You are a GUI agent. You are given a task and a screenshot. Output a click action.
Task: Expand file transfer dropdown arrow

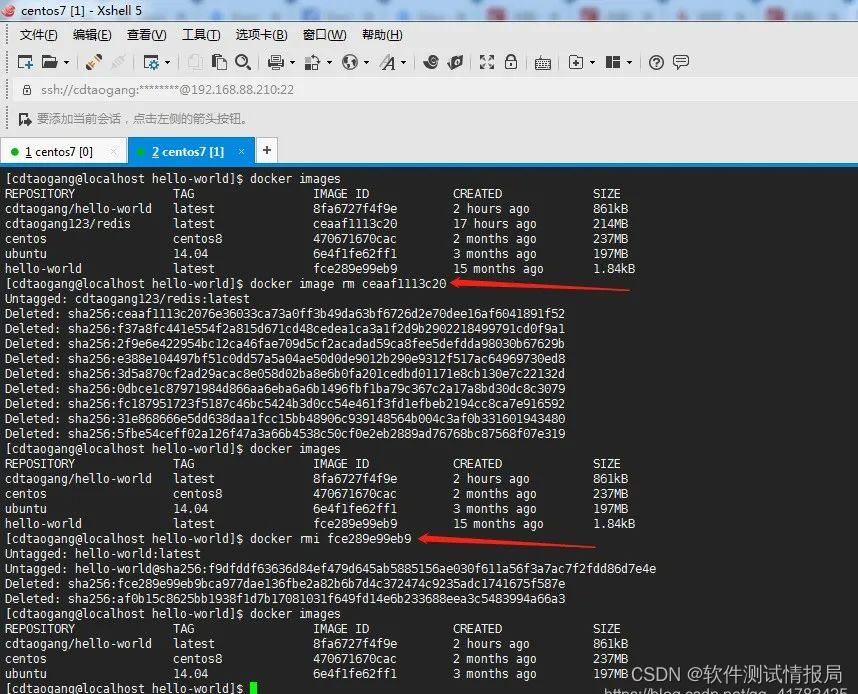pyautogui.click(x=329, y=63)
